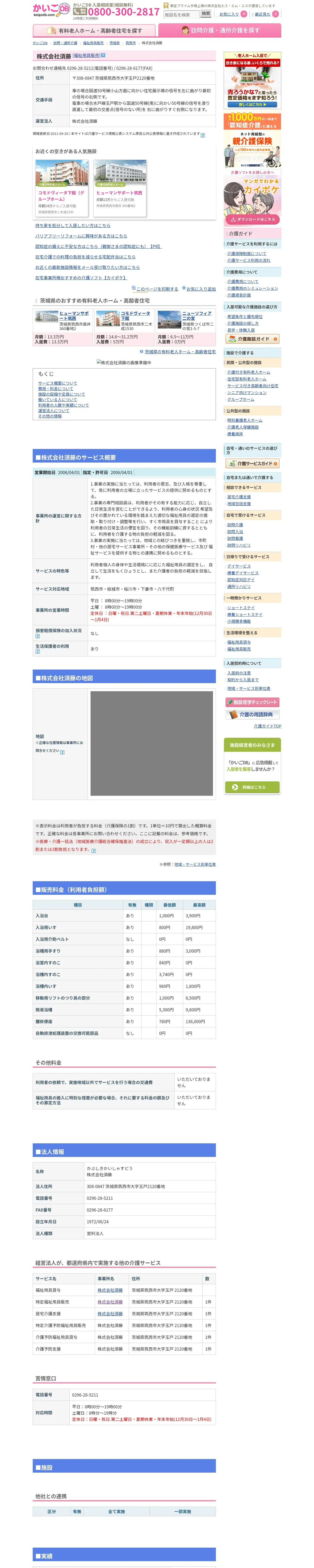This screenshot has height=1568, width=314.
Task: Click かいごDB breadcrumb link
Action: click(x=40, y=43)
